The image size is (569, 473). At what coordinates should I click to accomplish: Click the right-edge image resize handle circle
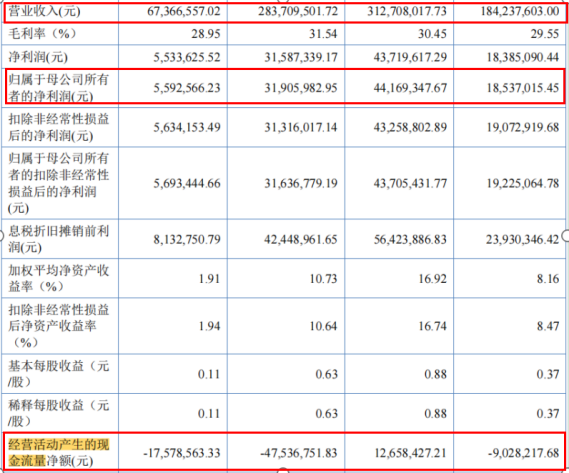(x=566, y=236)
